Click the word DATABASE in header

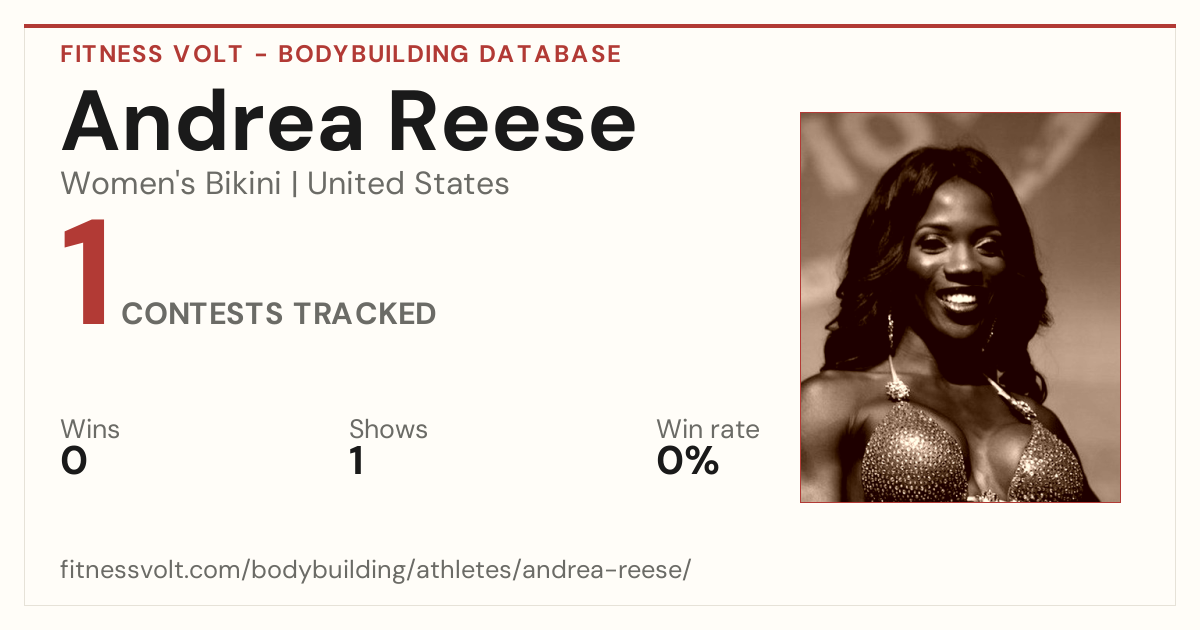[550, 54]
